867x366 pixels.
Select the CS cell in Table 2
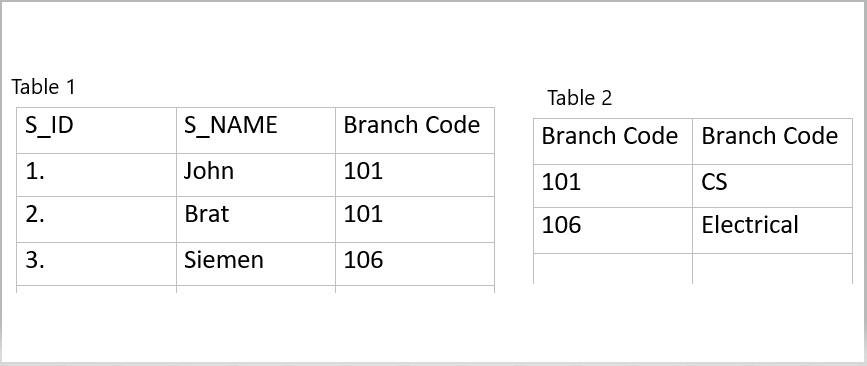click(x=772, y=186)
